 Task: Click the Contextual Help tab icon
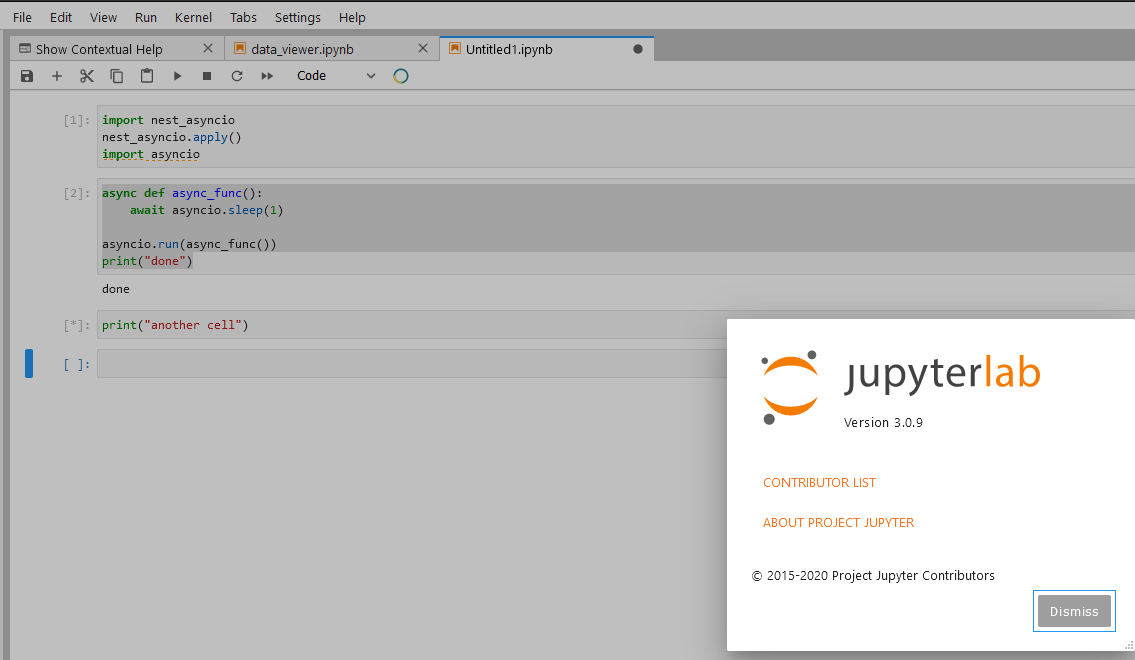25,48
